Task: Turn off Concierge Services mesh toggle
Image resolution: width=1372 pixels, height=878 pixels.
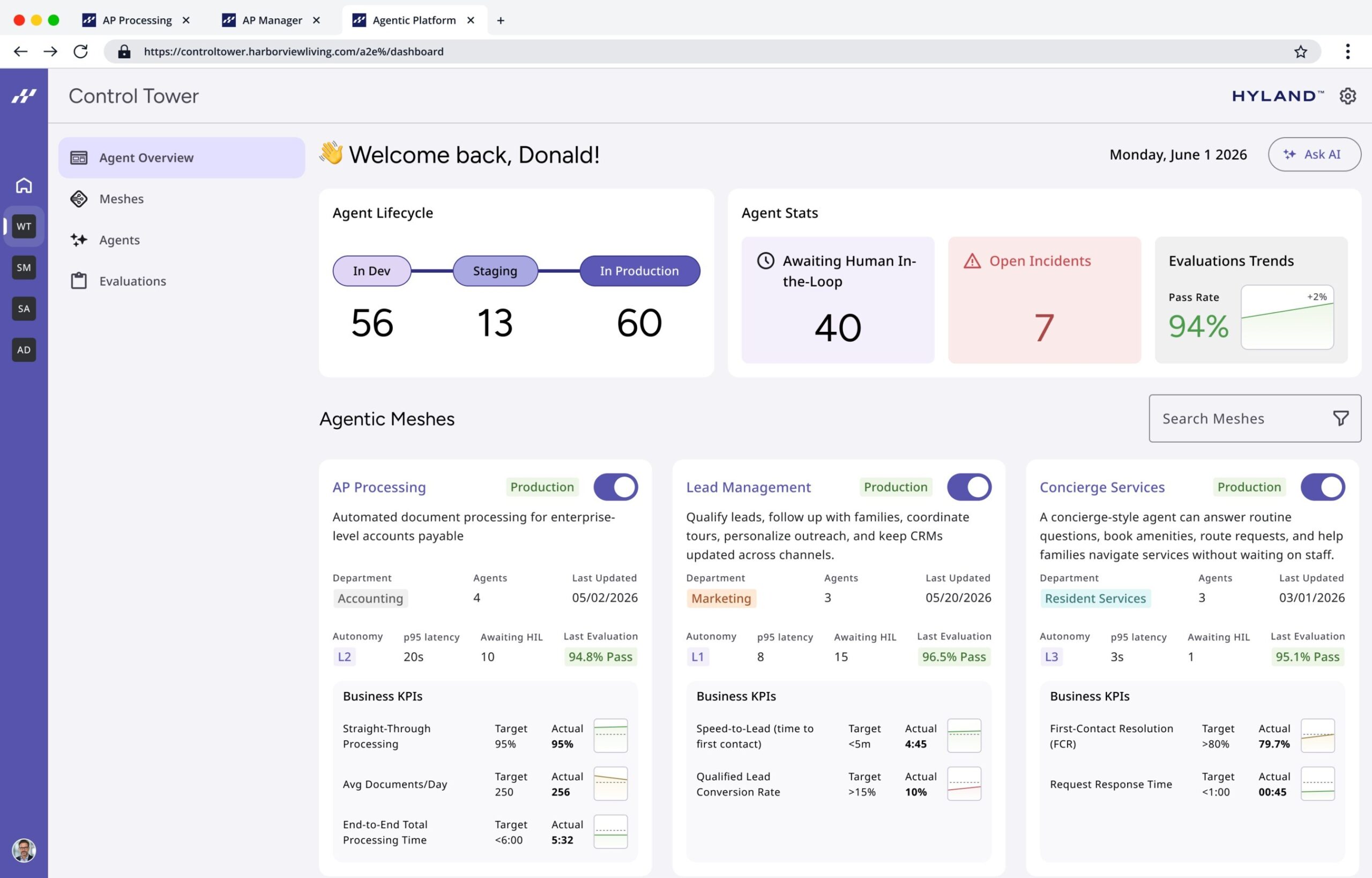Action: (x=1322, y=487)
